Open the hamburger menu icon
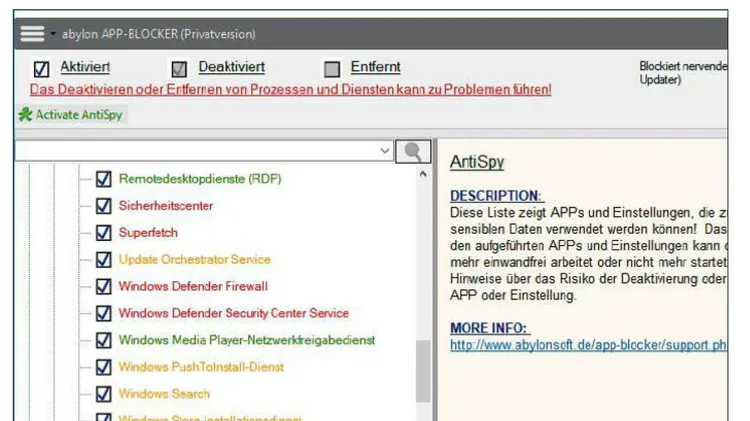Image resolution: width=750 pixels, height=421 pixels. pos(32,34)
